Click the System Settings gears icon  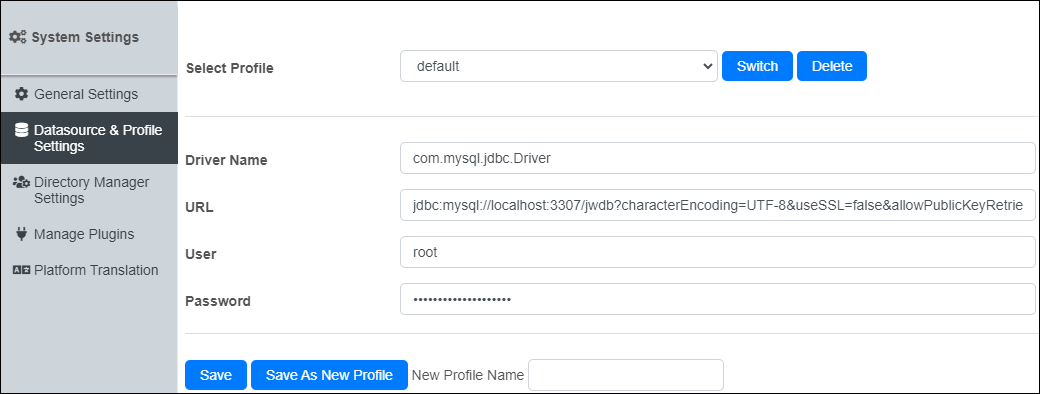point(18,37)
